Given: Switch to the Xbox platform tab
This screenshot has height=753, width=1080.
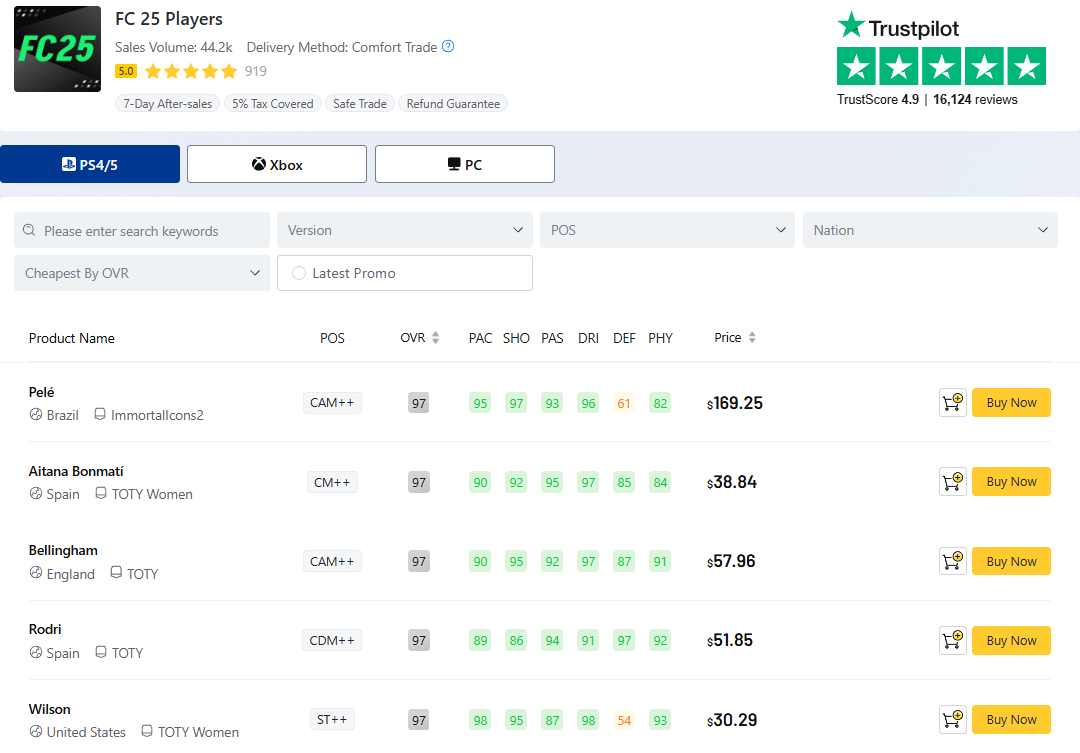Looking at the screenshot, I should point(277,164).
